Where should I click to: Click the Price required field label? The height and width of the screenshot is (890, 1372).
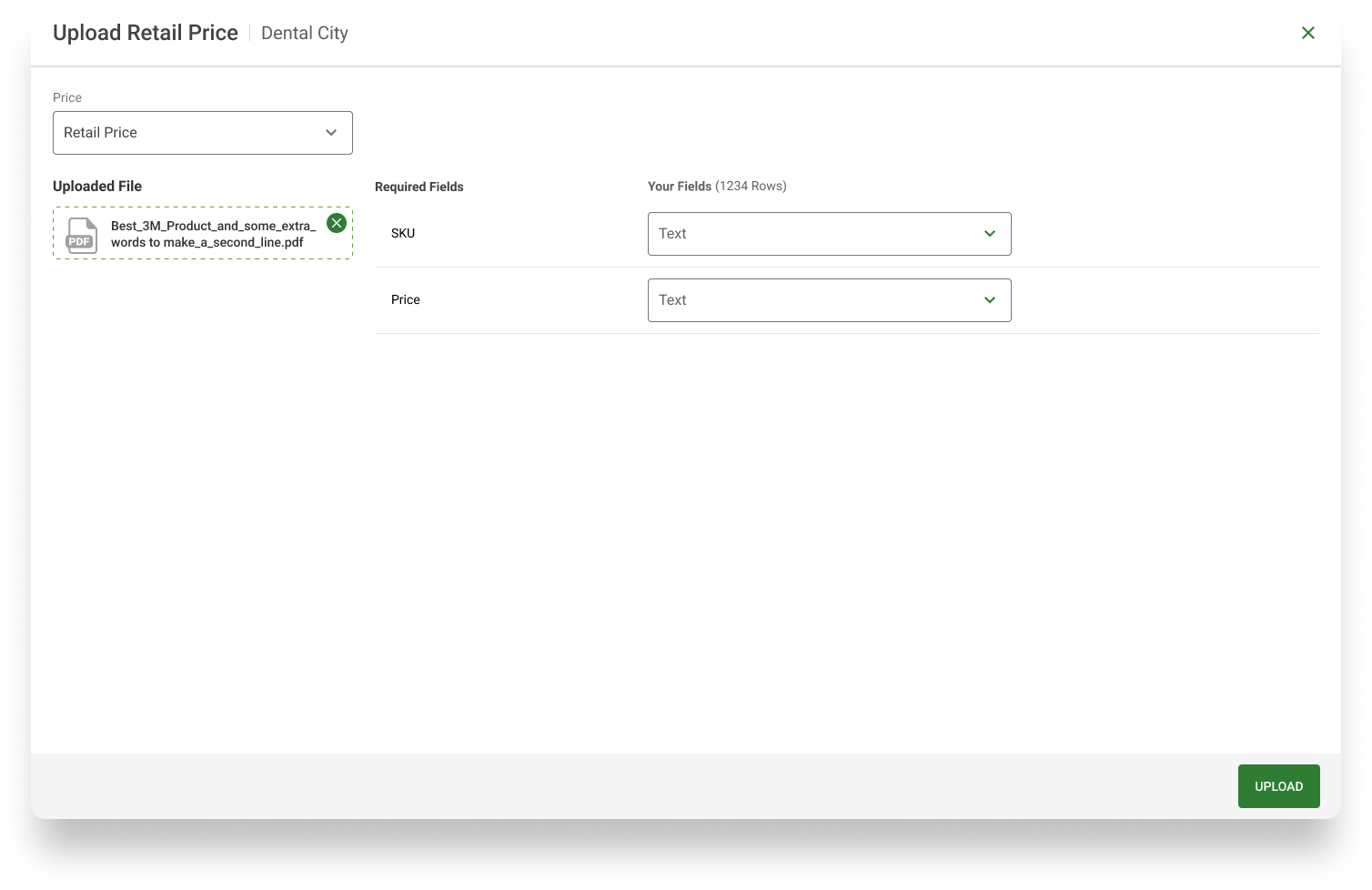(406, 300)
